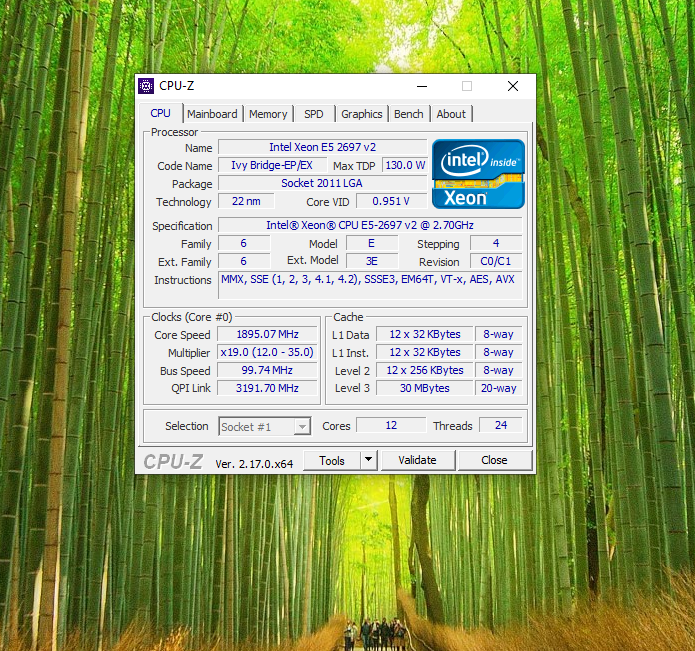This screenshot has width=695, height=651.
Task: Click the Threads value '24'
Action: point(501,425)
